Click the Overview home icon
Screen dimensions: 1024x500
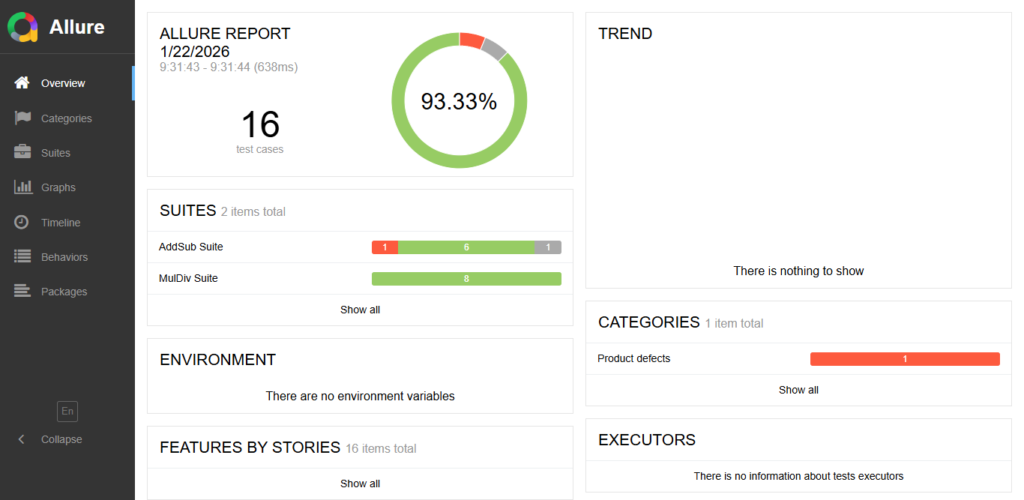pyautogui.click(x=22, y=83)
